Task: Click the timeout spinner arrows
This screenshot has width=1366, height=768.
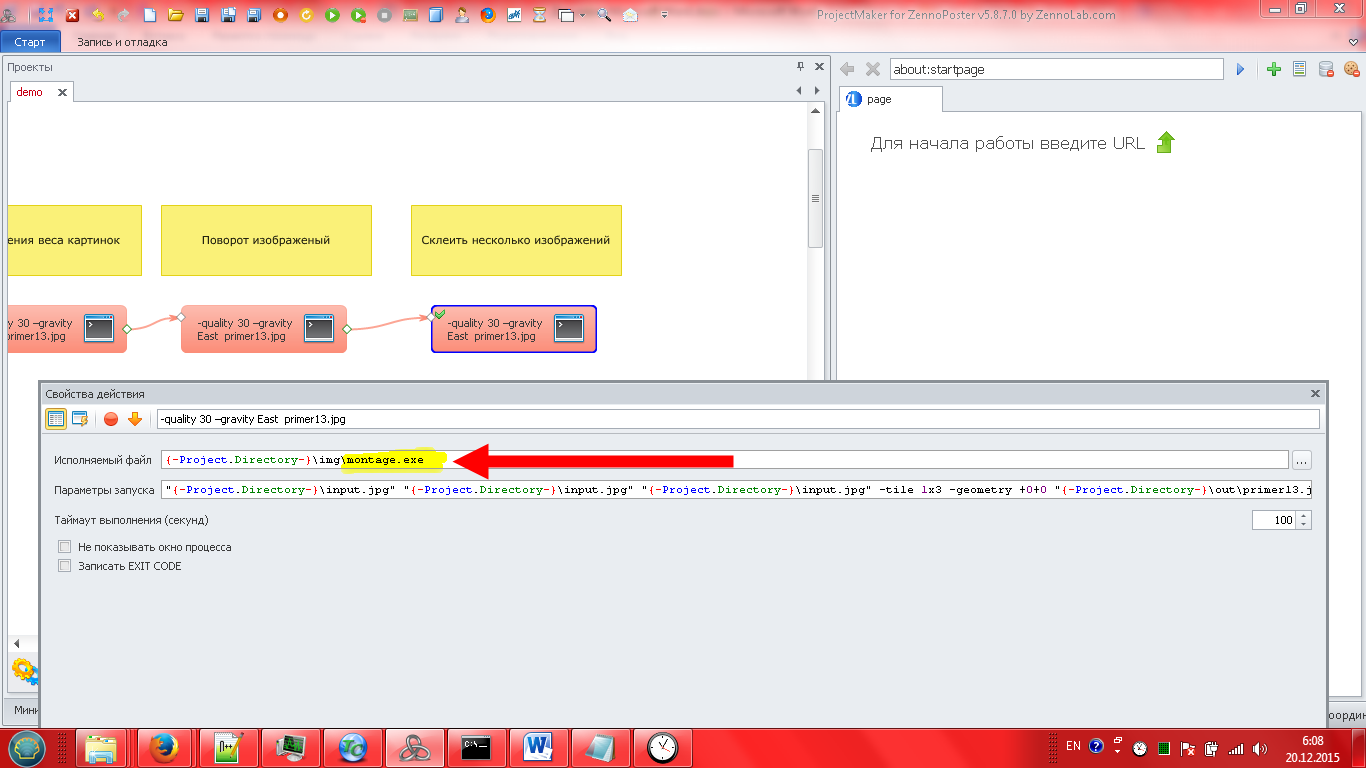Action: 1304,520
